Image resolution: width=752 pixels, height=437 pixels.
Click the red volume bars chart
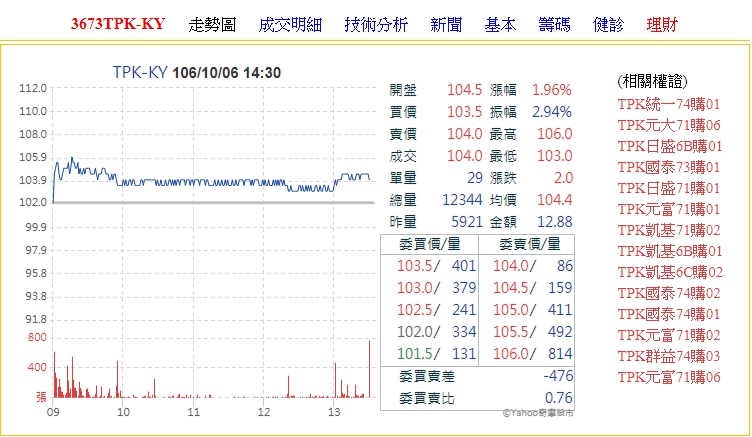[x=212, y=369]
